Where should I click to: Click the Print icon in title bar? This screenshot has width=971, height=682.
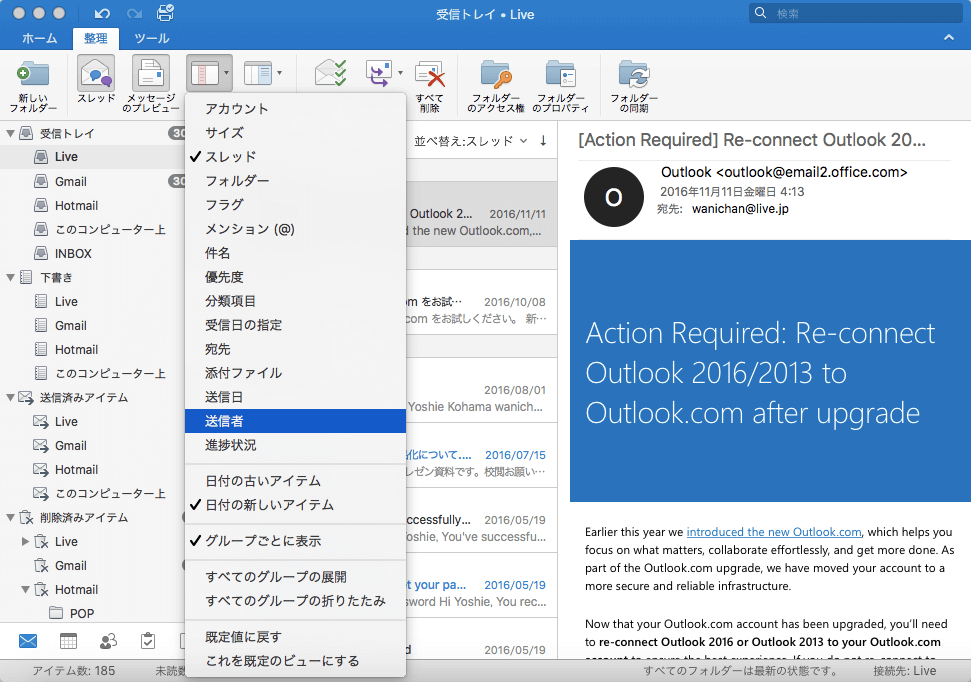pyautogui.click(x=165, y=12)
